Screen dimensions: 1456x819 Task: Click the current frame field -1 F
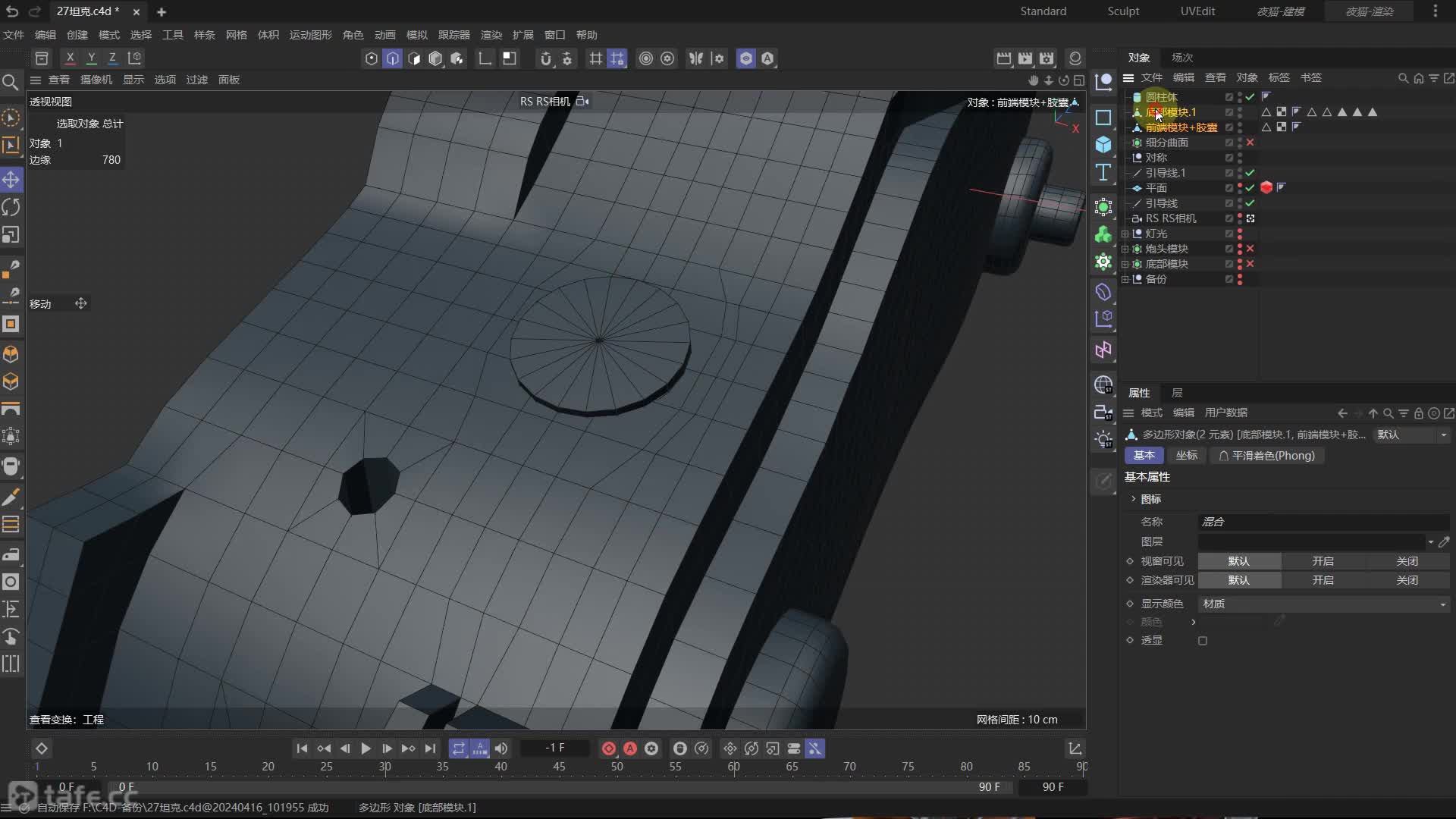[554, 748]
